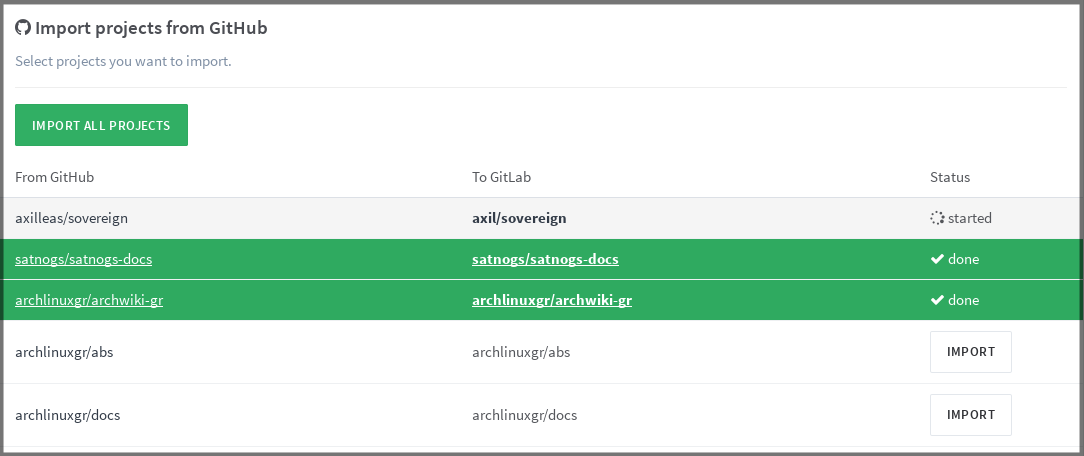Import the archlinuxgr/abs project
The height and width of the screenshot is (456, 1084).
(970, 352)
